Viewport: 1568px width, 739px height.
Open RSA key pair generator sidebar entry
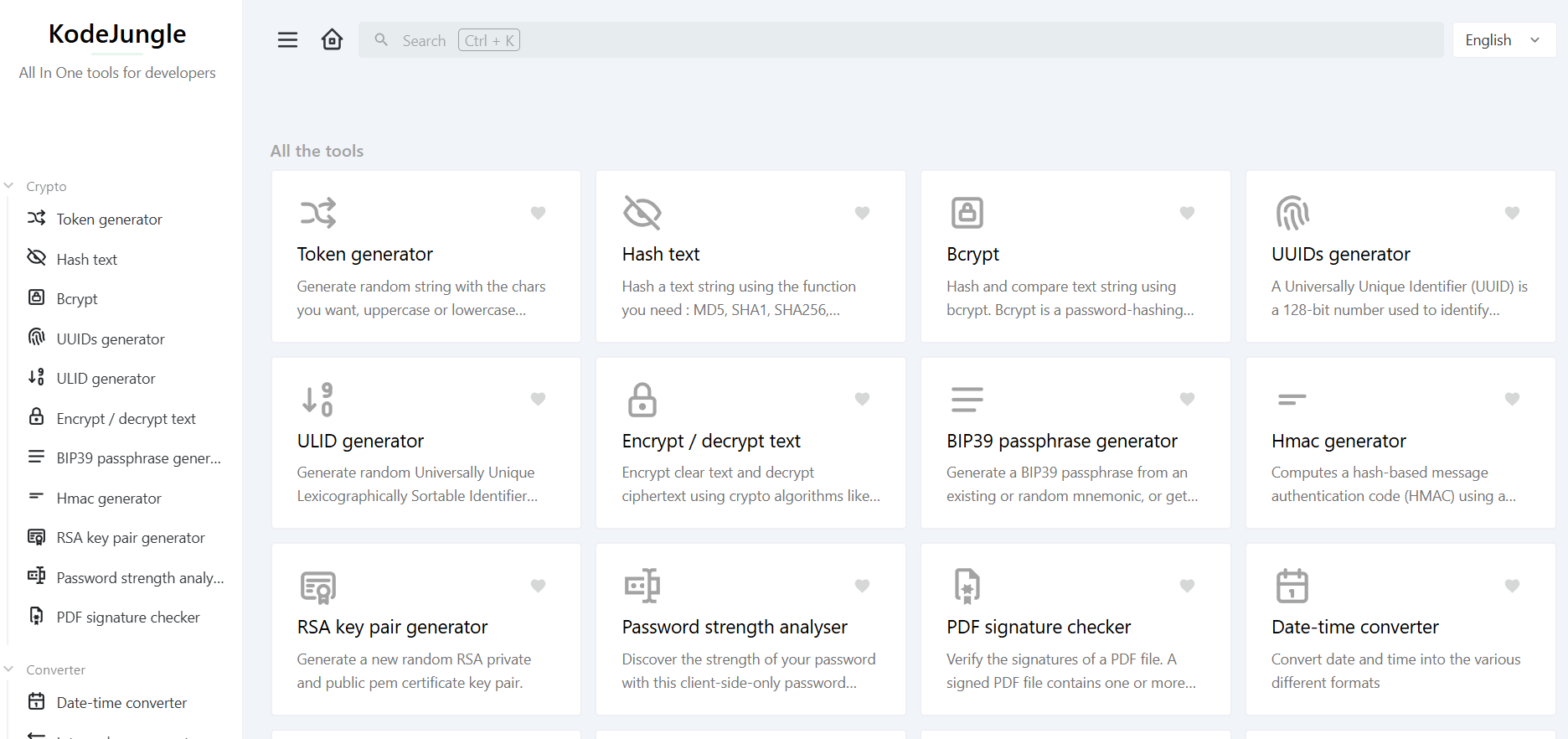pyautogui.click(x=131, y=538)
